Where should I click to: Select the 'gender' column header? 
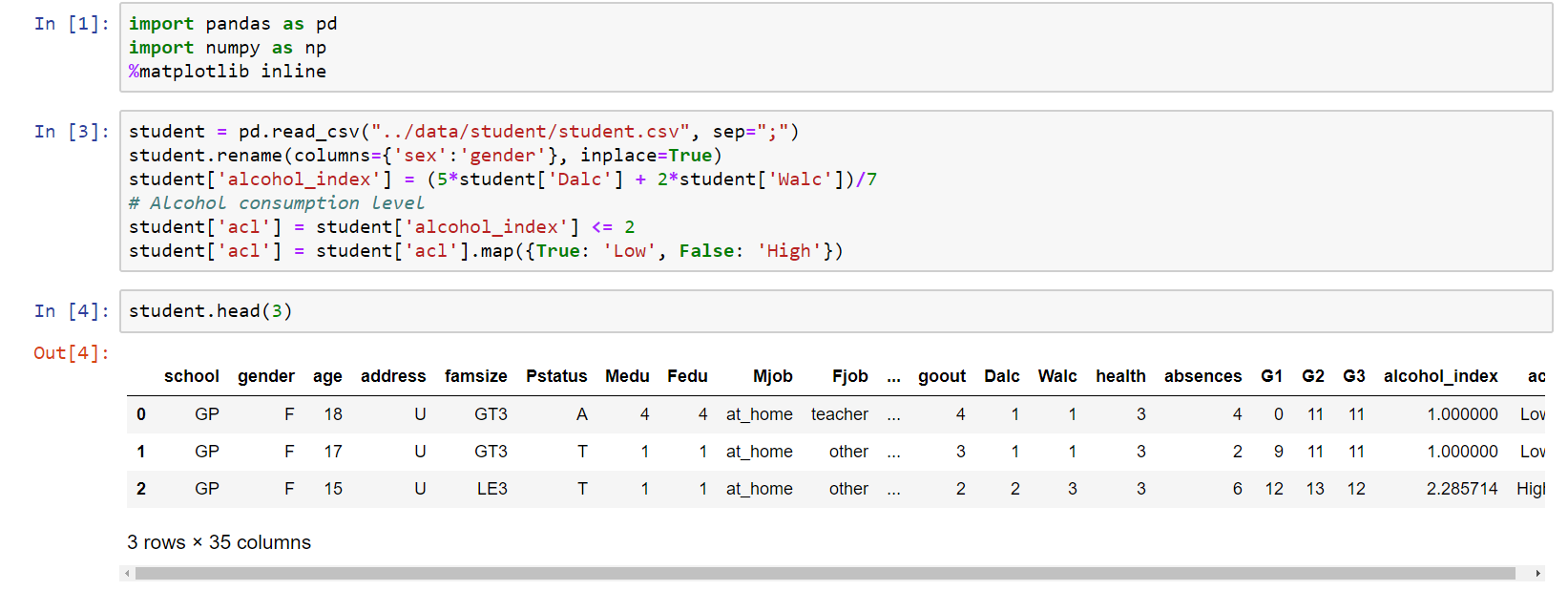[266, 376]
